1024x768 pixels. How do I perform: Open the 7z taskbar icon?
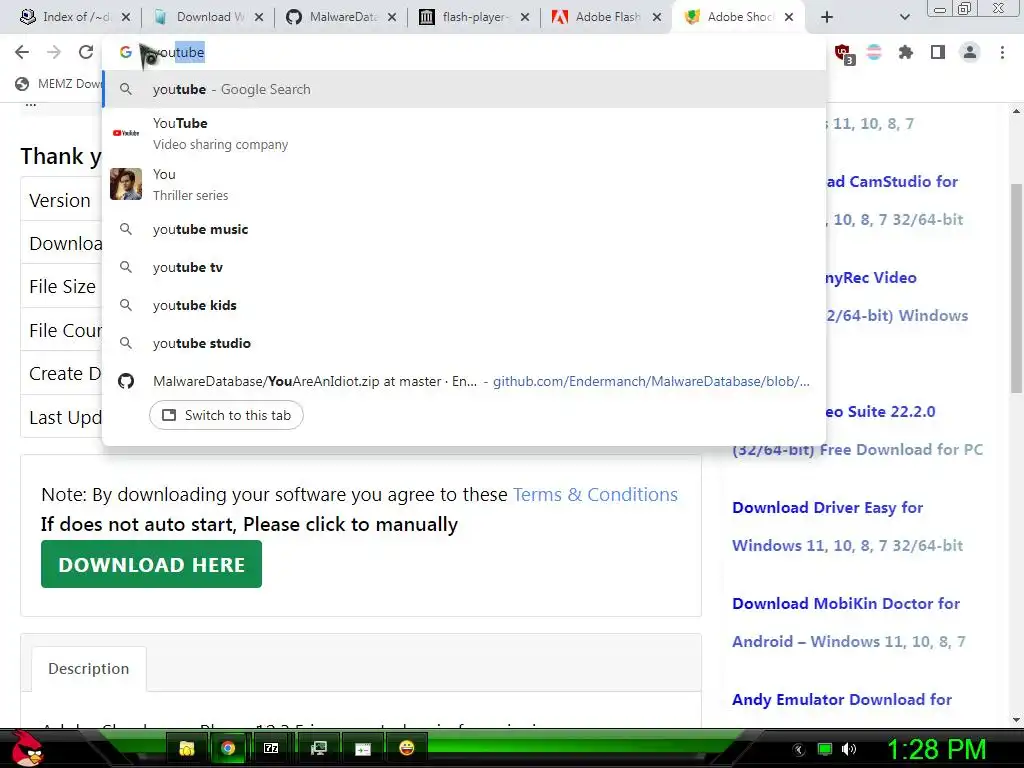point(271,748)
